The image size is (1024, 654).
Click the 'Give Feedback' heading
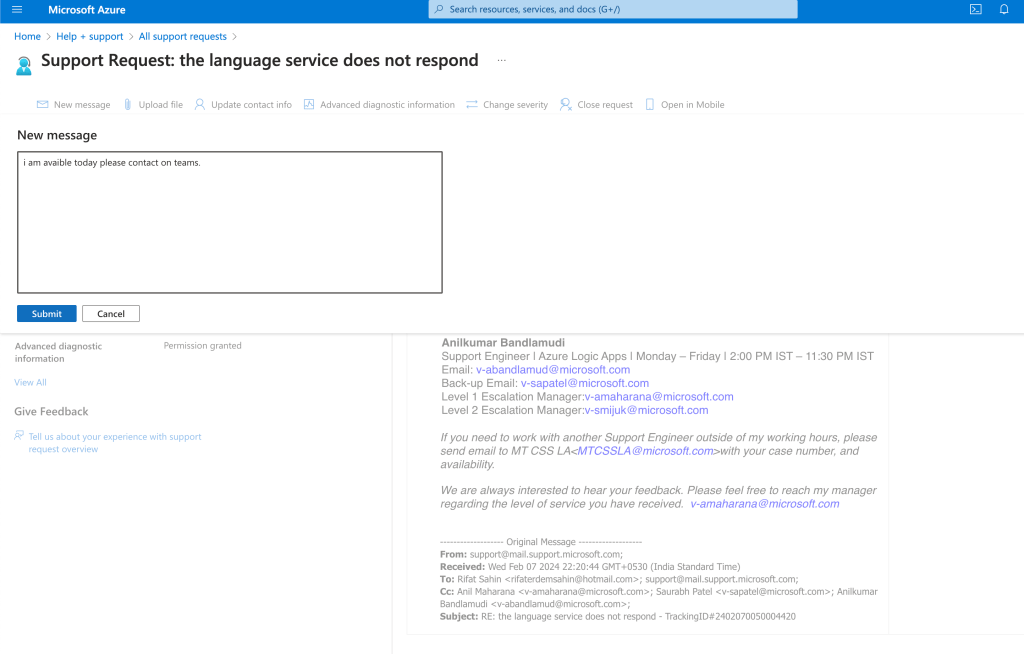51,412
